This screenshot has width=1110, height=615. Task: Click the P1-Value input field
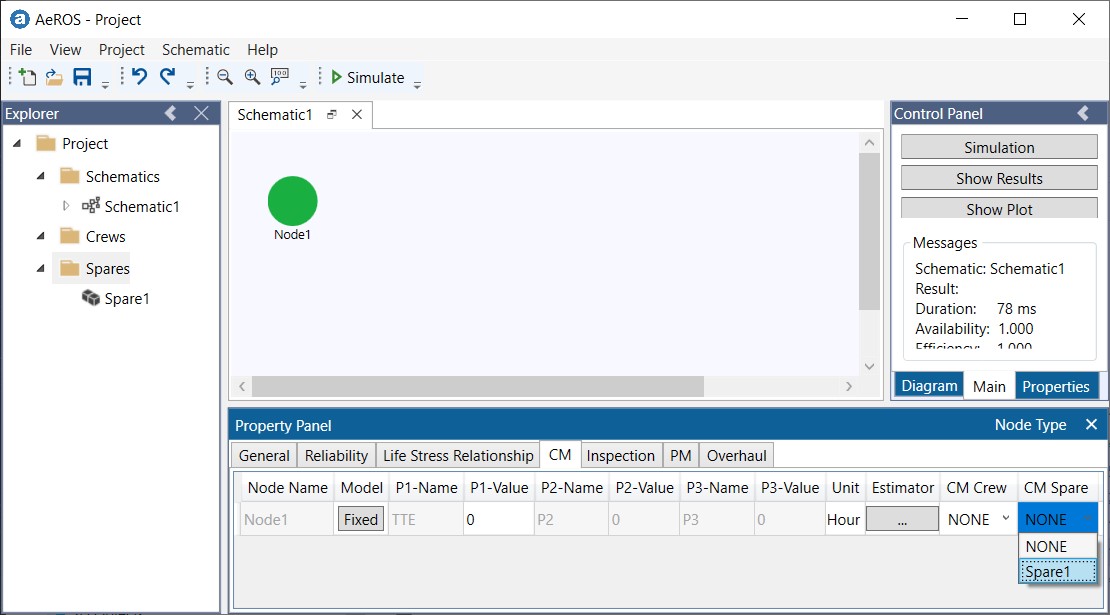click(x=496, y=520)
